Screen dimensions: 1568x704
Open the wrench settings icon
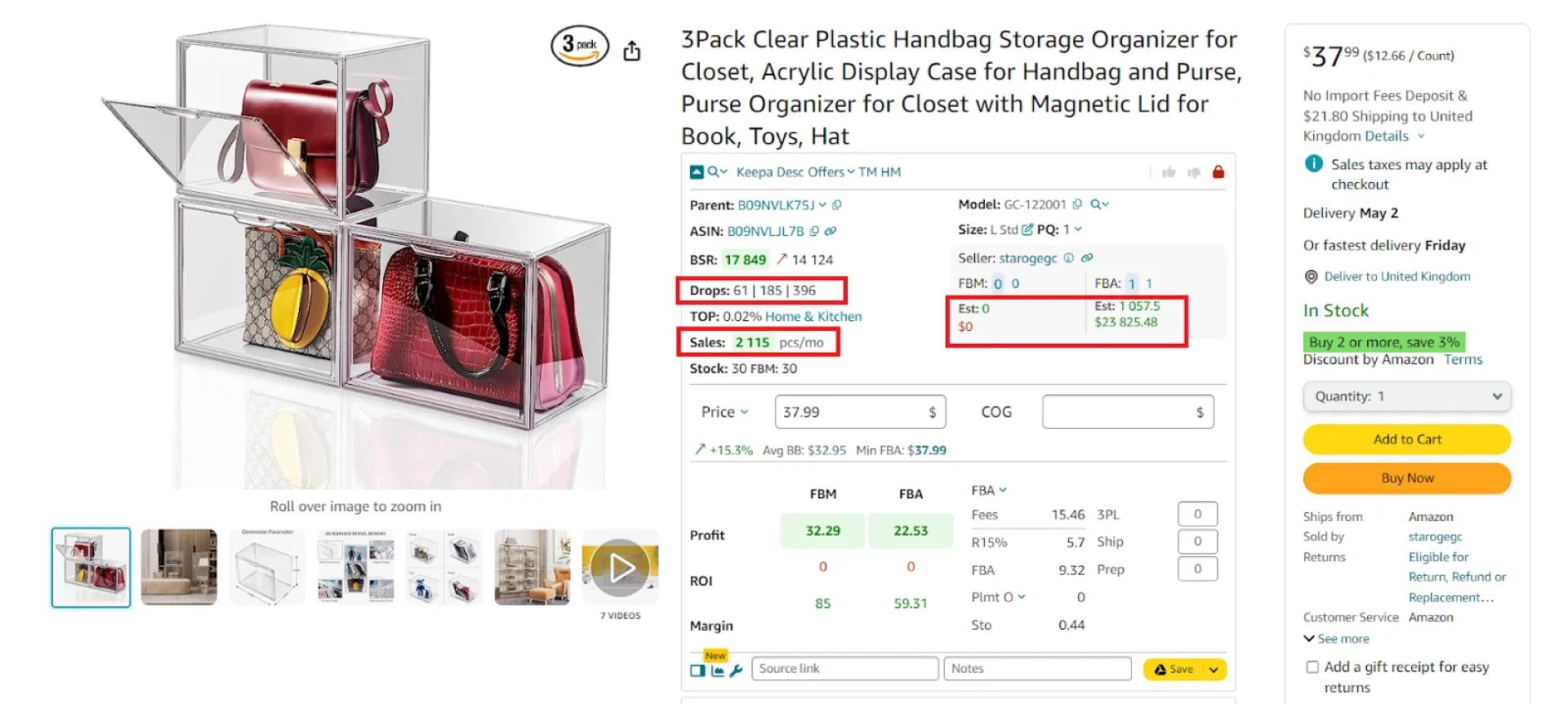point(736,670)
